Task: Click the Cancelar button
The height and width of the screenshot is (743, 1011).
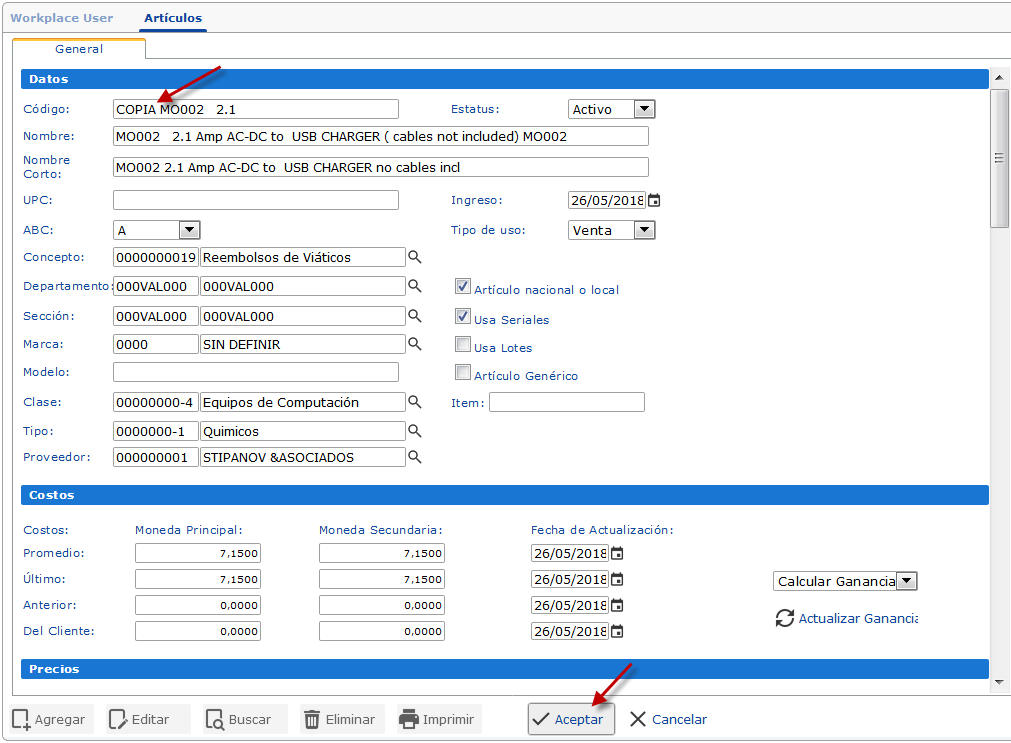Action: point(668,719)
